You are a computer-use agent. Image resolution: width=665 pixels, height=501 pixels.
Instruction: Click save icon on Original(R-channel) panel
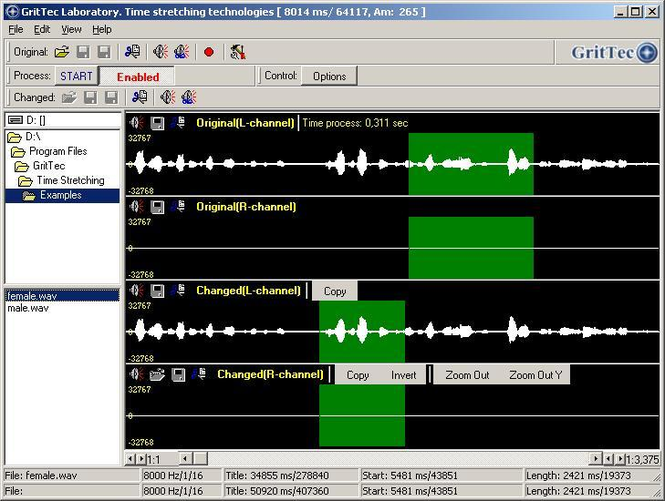[x=157, y=207]
